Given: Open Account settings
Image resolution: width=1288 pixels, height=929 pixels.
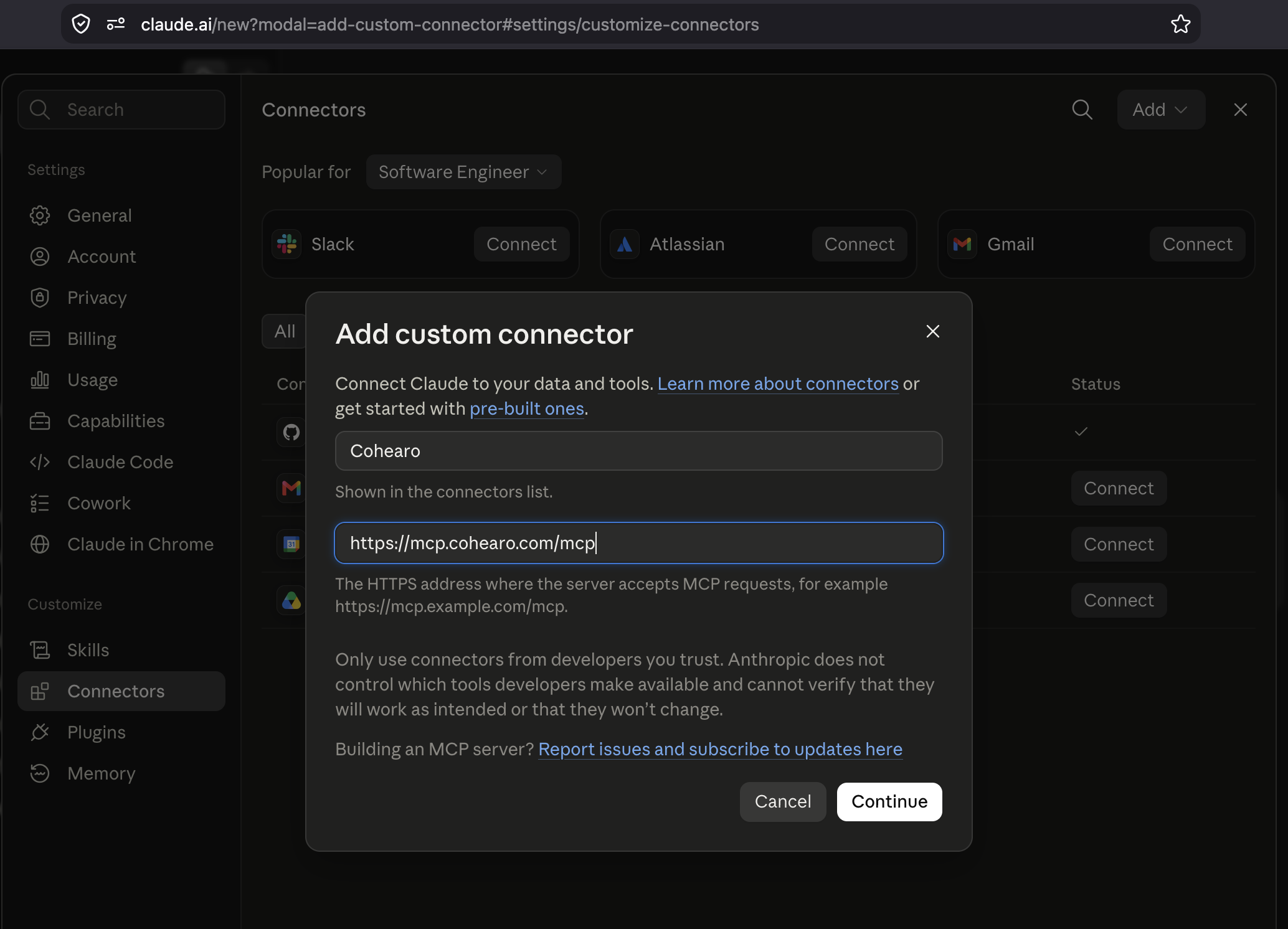Looking at the screenshot, I should click(x=121, y=257).
